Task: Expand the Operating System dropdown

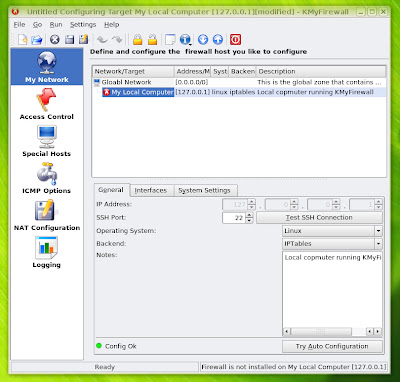Action: pyautogui.click(x=378, y=231)
